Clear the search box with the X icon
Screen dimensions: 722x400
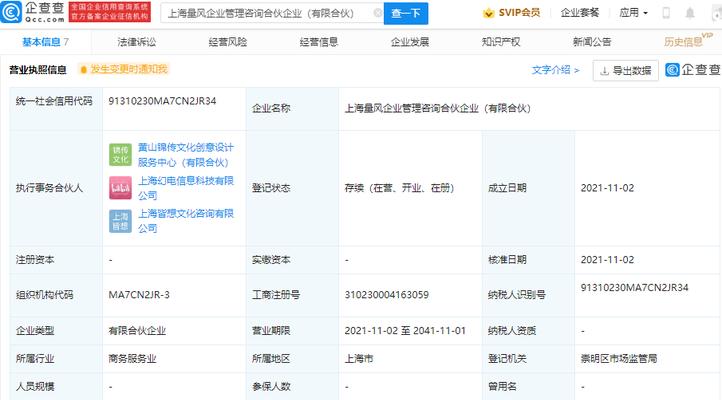[378, 13]
